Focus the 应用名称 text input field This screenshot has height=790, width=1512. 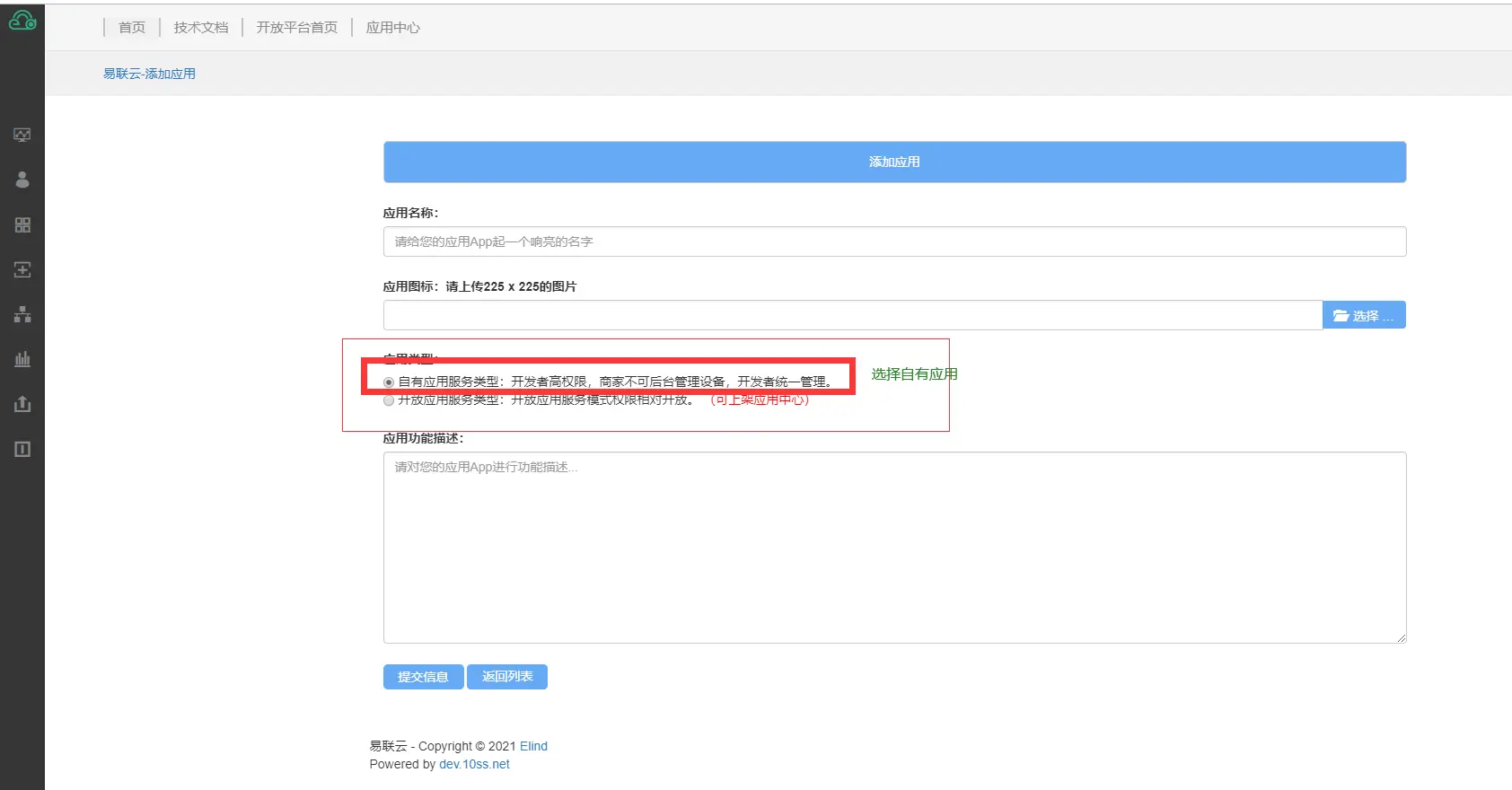click(894, 241)
